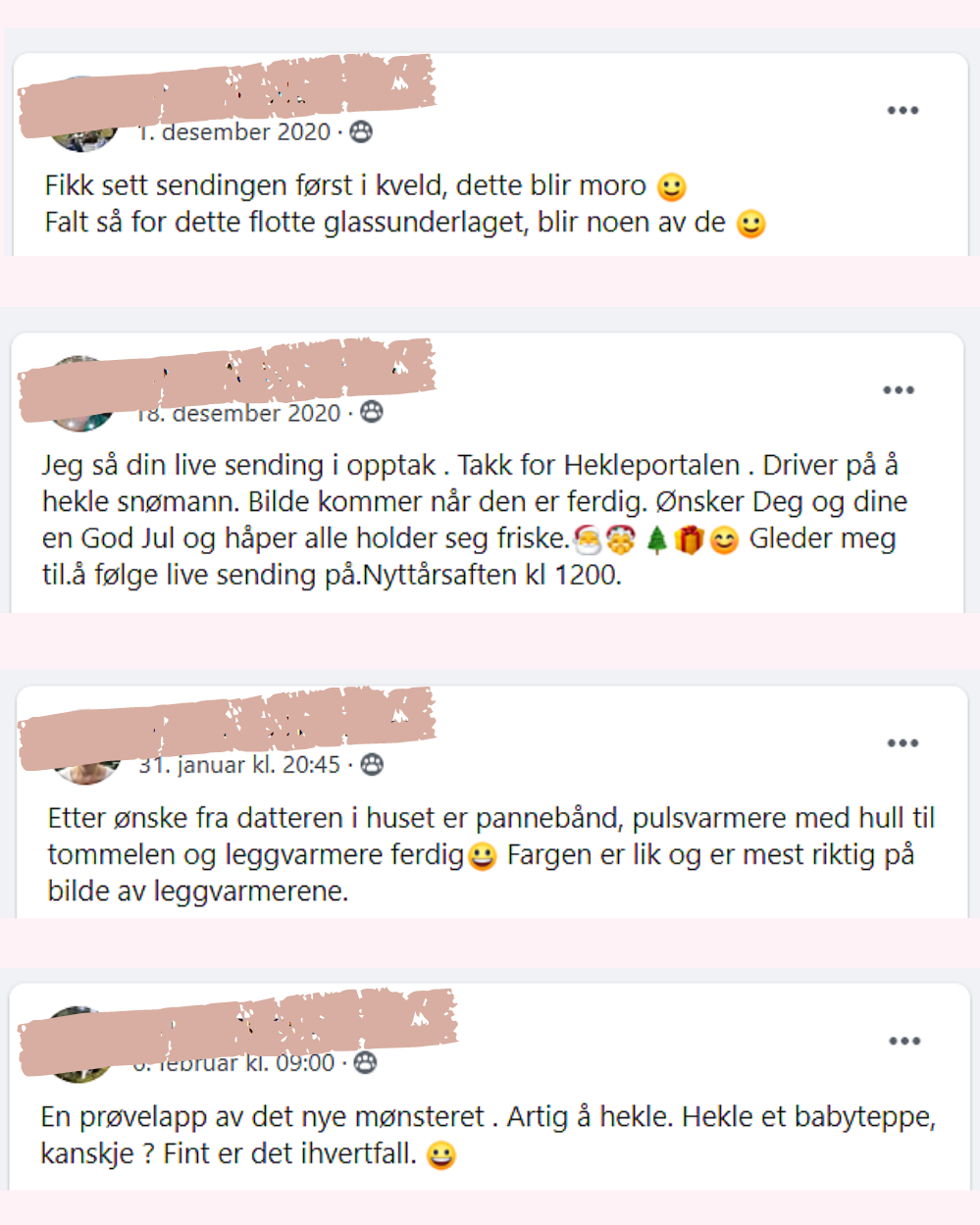Open three-dot menu on 31. januar post
Viewport: 980px width, 1225px height.
pos(903,743)
